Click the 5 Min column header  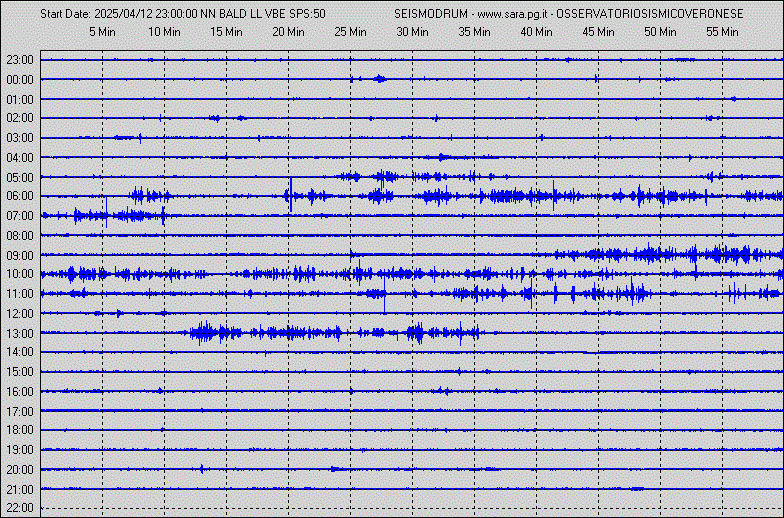[102, 32]
